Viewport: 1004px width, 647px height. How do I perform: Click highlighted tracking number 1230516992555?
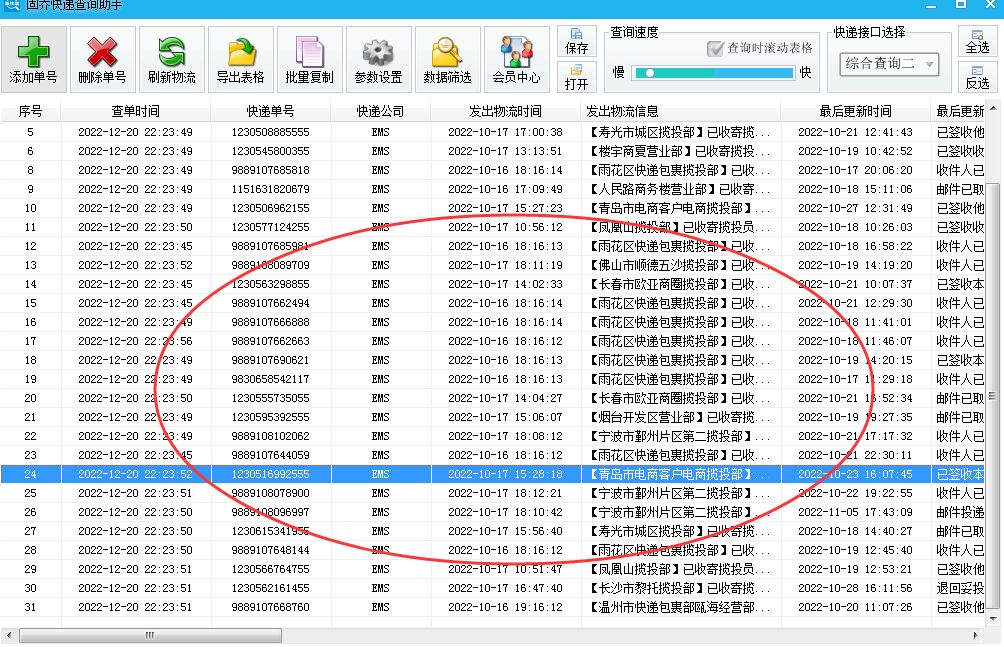click(270, 475)
